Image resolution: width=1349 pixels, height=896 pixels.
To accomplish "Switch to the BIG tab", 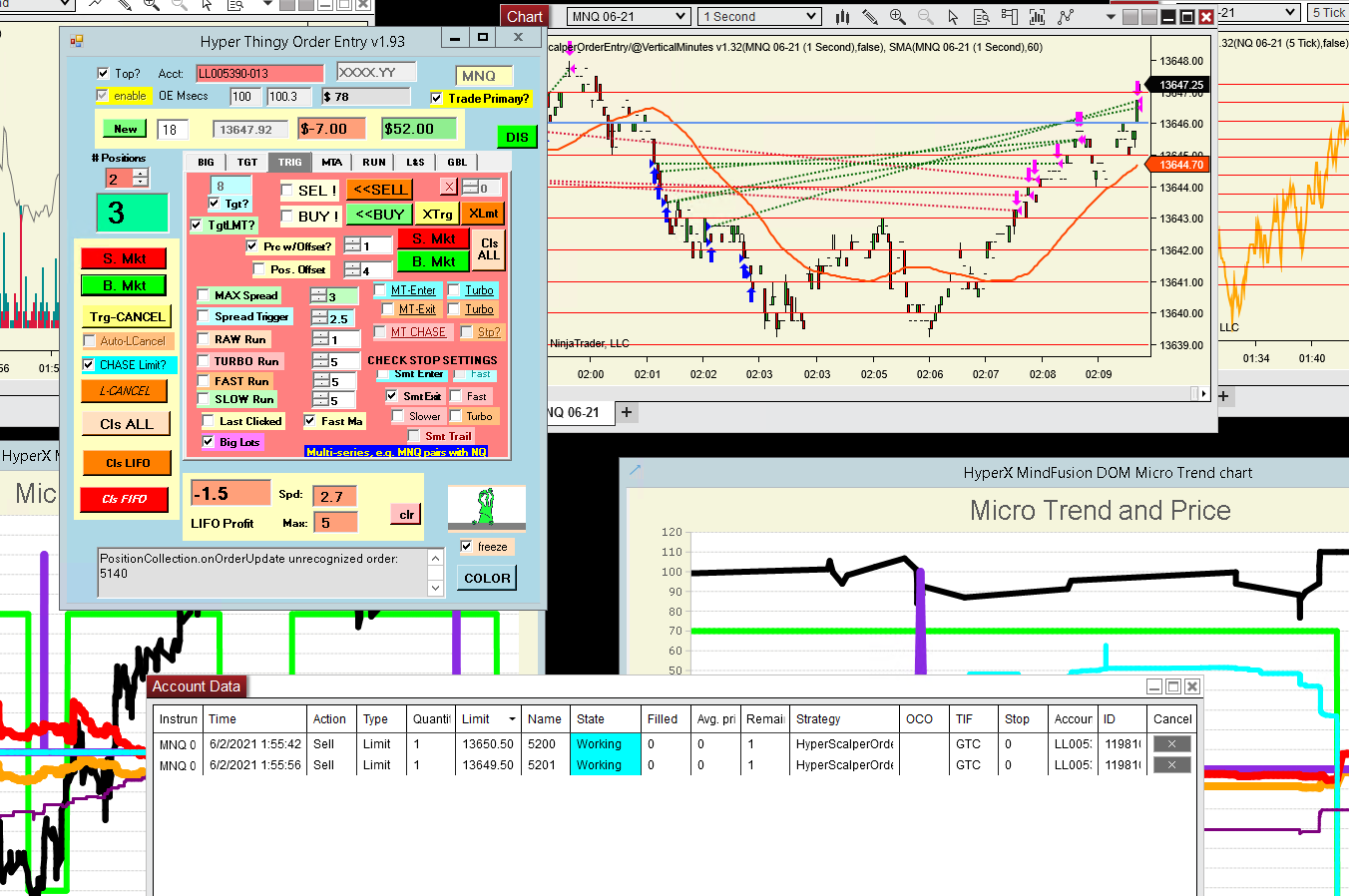I will click(206, 163).
